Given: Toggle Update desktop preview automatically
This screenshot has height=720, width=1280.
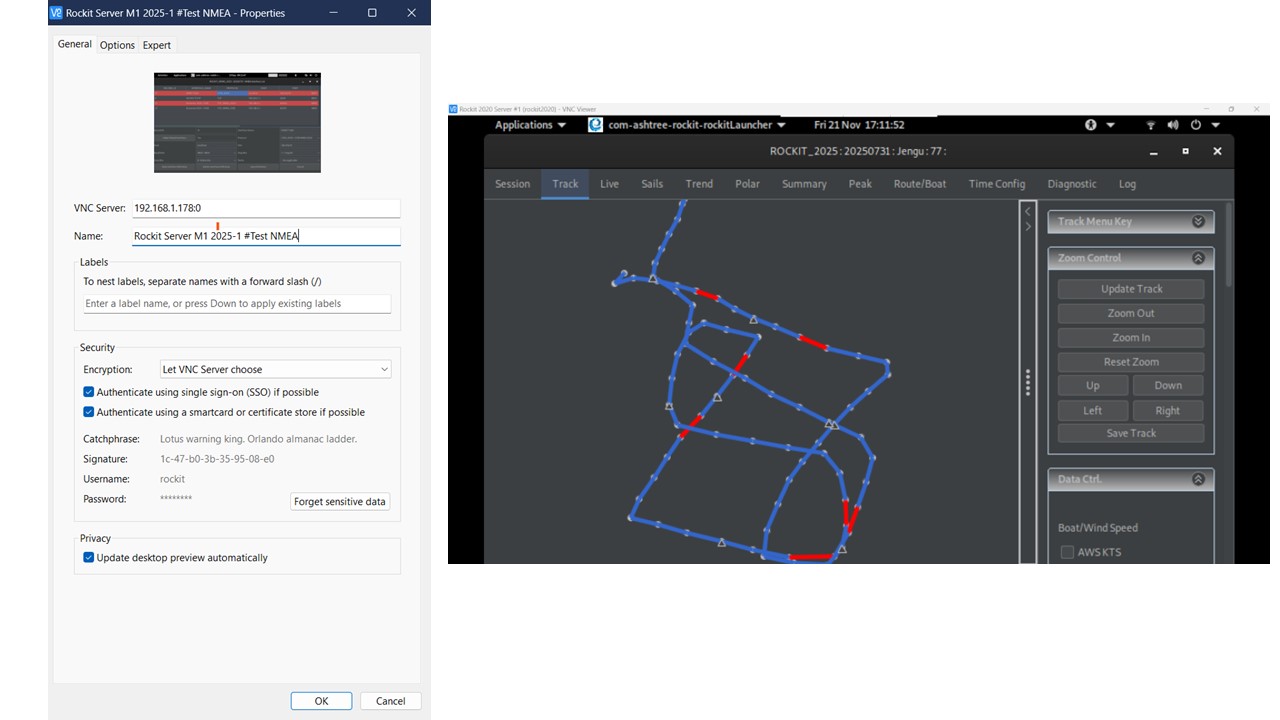Looking at the screenshot, I should [89, 557].
